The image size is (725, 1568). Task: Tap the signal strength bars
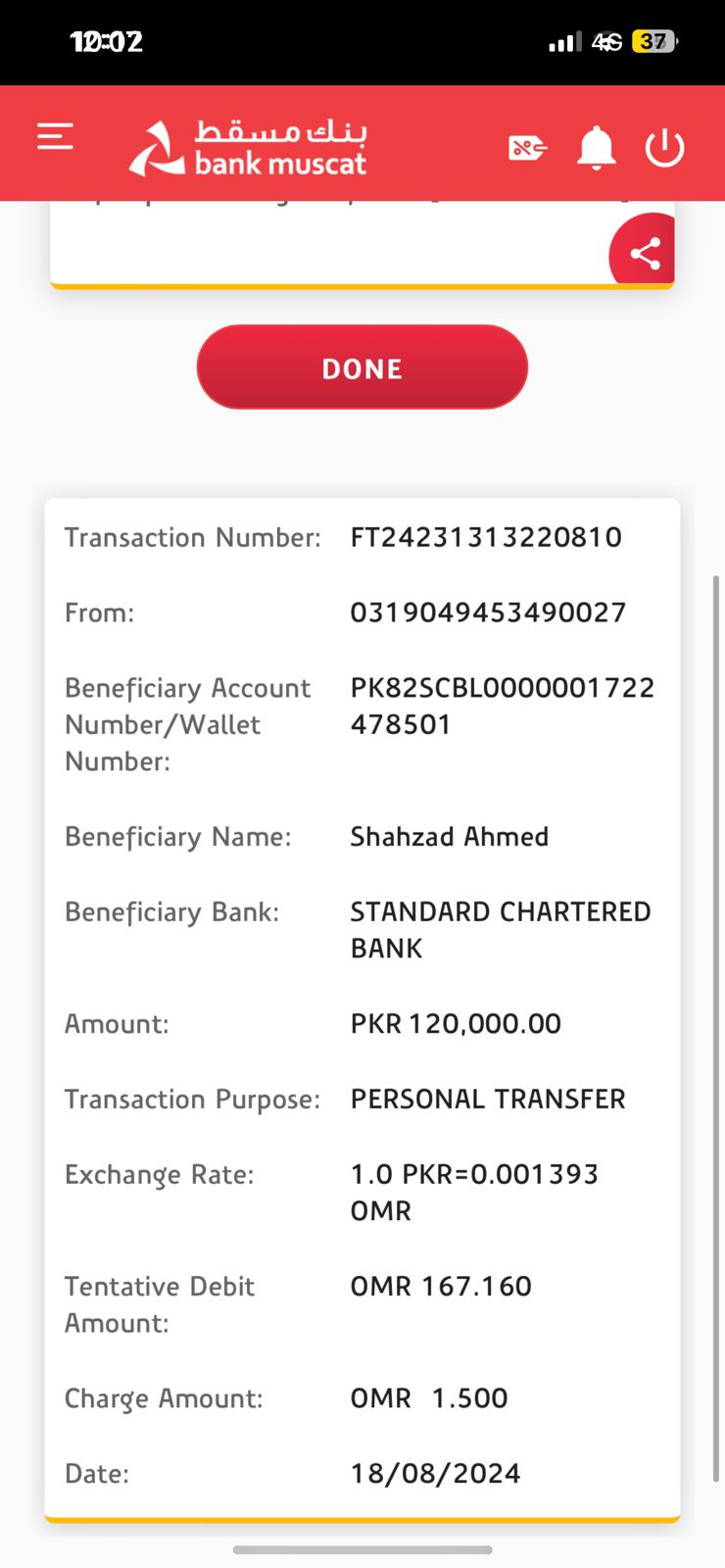[564, 42]
